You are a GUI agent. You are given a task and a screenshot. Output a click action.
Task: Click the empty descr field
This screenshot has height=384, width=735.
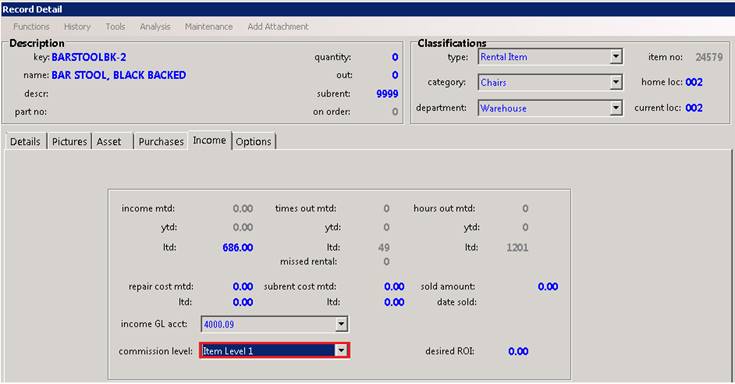point(119,94)
